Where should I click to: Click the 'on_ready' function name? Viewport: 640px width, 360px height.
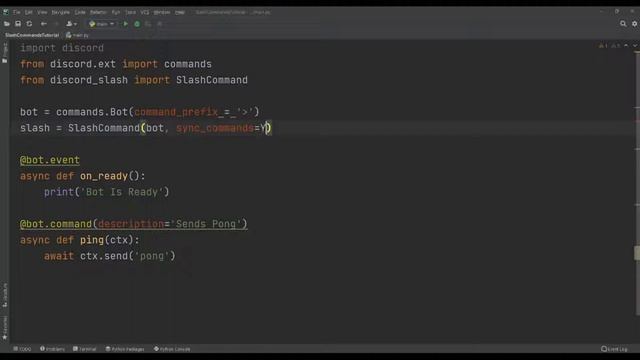tap(104, 176)
